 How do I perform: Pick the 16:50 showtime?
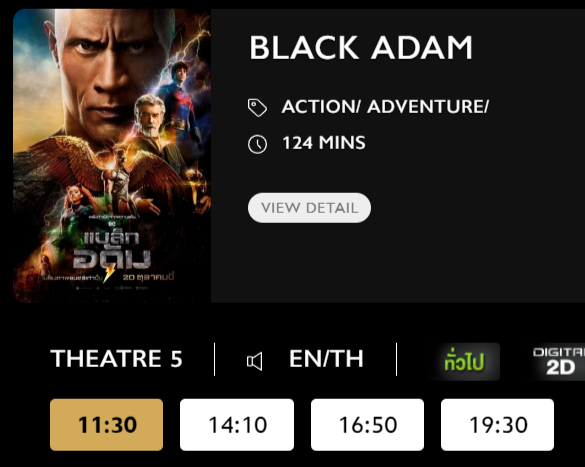367,424
